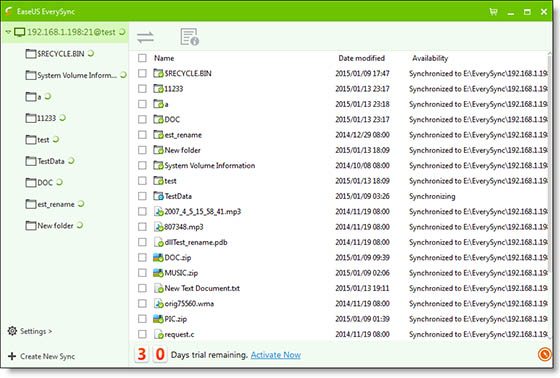Click the 'Synchronizing' availability status text
560x378 pixels.
pyautogui.click(x=432, y=196)
